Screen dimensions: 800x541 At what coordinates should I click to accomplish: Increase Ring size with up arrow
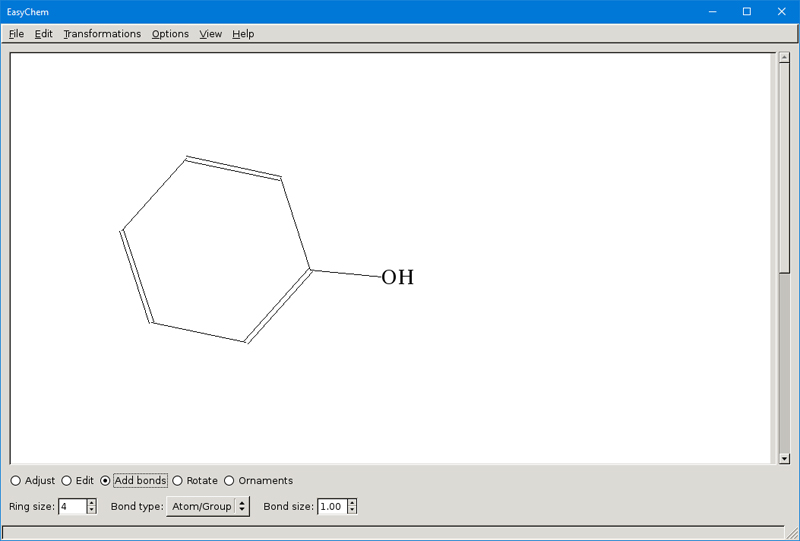click(x=92, y=503)
